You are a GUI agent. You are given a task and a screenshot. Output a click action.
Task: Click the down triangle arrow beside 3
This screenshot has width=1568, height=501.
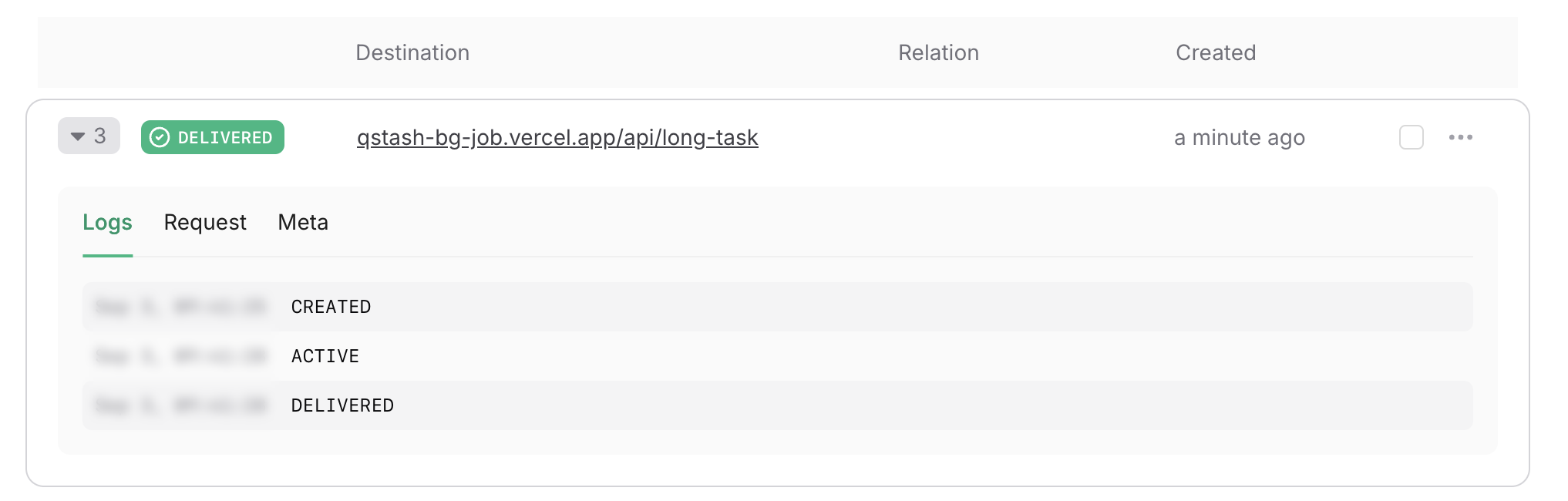tap(78, 136)
